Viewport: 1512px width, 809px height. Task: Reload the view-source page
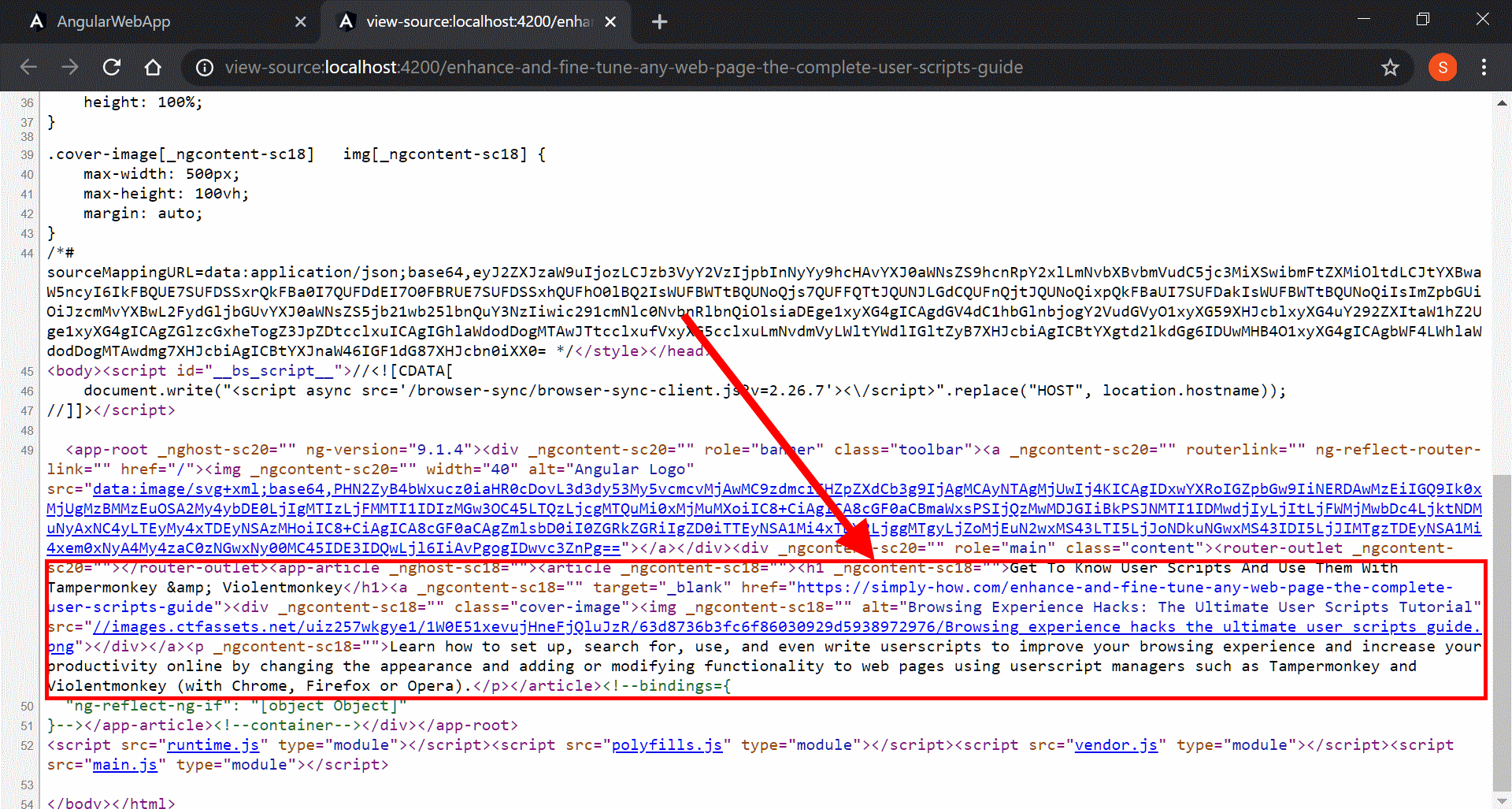click(x=112, y=68)
